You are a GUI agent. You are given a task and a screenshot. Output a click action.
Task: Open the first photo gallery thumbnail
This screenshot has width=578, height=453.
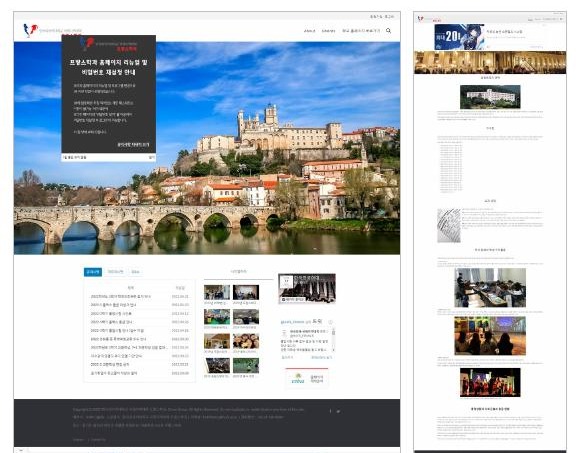click(x=217, y=292)
